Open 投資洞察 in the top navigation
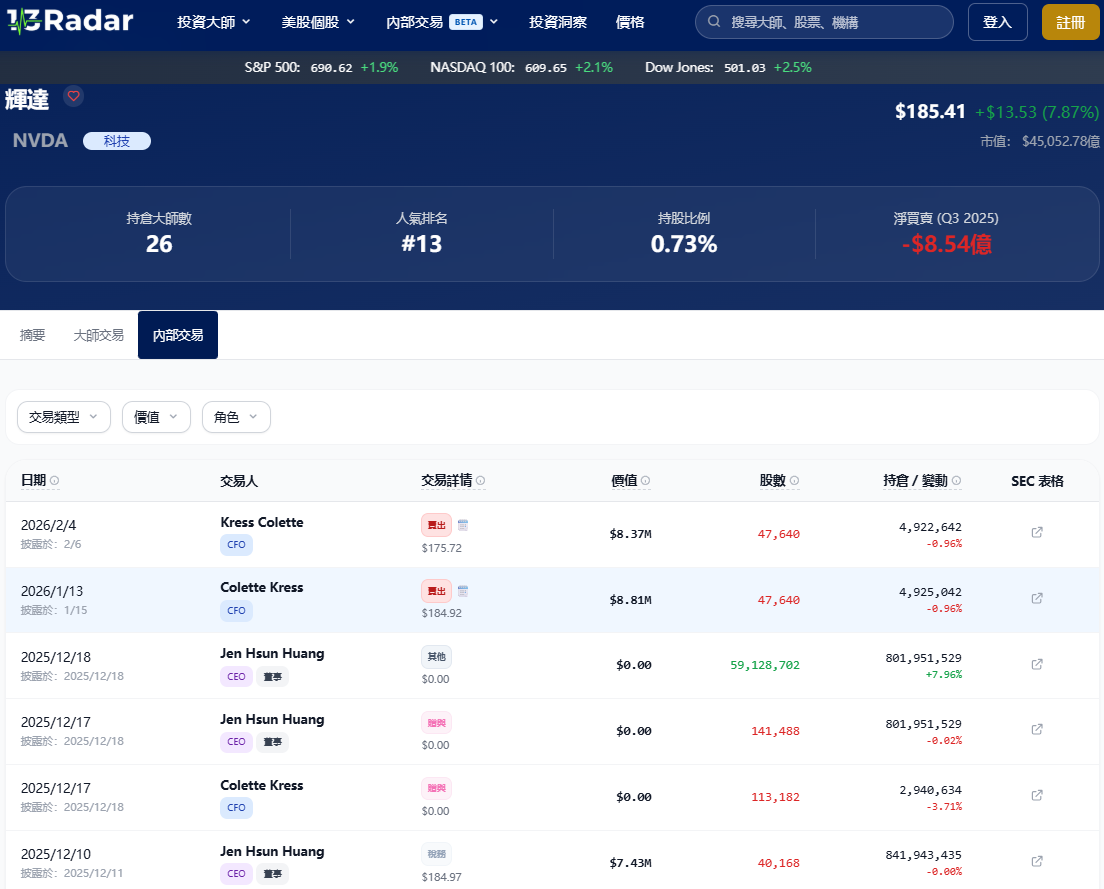Image resolution: width=1104 pixels, height=889 pixels. tap(558, 22)
